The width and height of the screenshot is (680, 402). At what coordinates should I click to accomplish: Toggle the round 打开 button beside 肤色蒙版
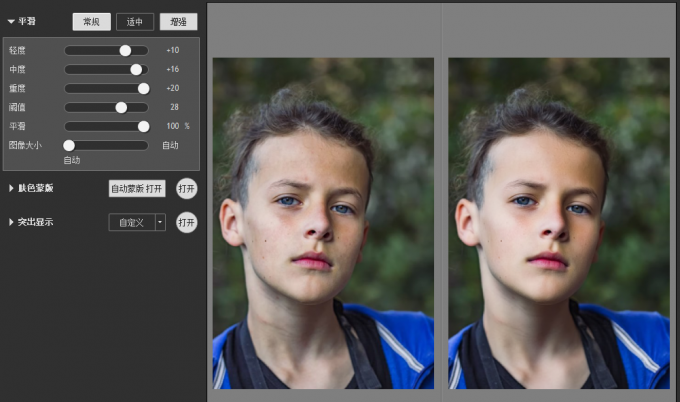[186, 188]
